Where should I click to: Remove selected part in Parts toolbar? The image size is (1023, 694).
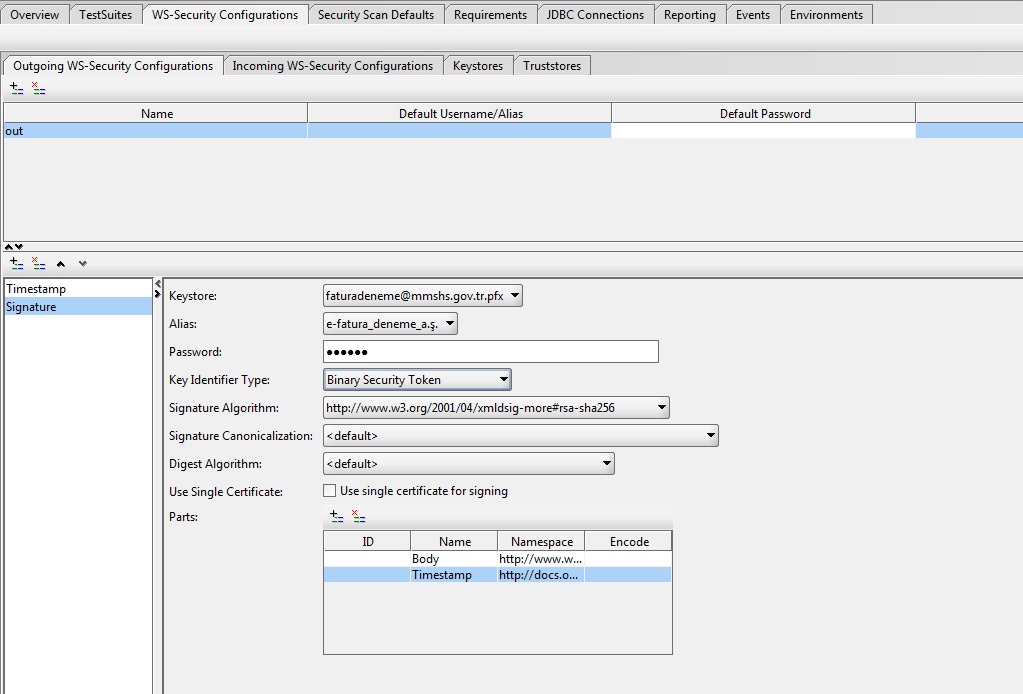[359, 517]
